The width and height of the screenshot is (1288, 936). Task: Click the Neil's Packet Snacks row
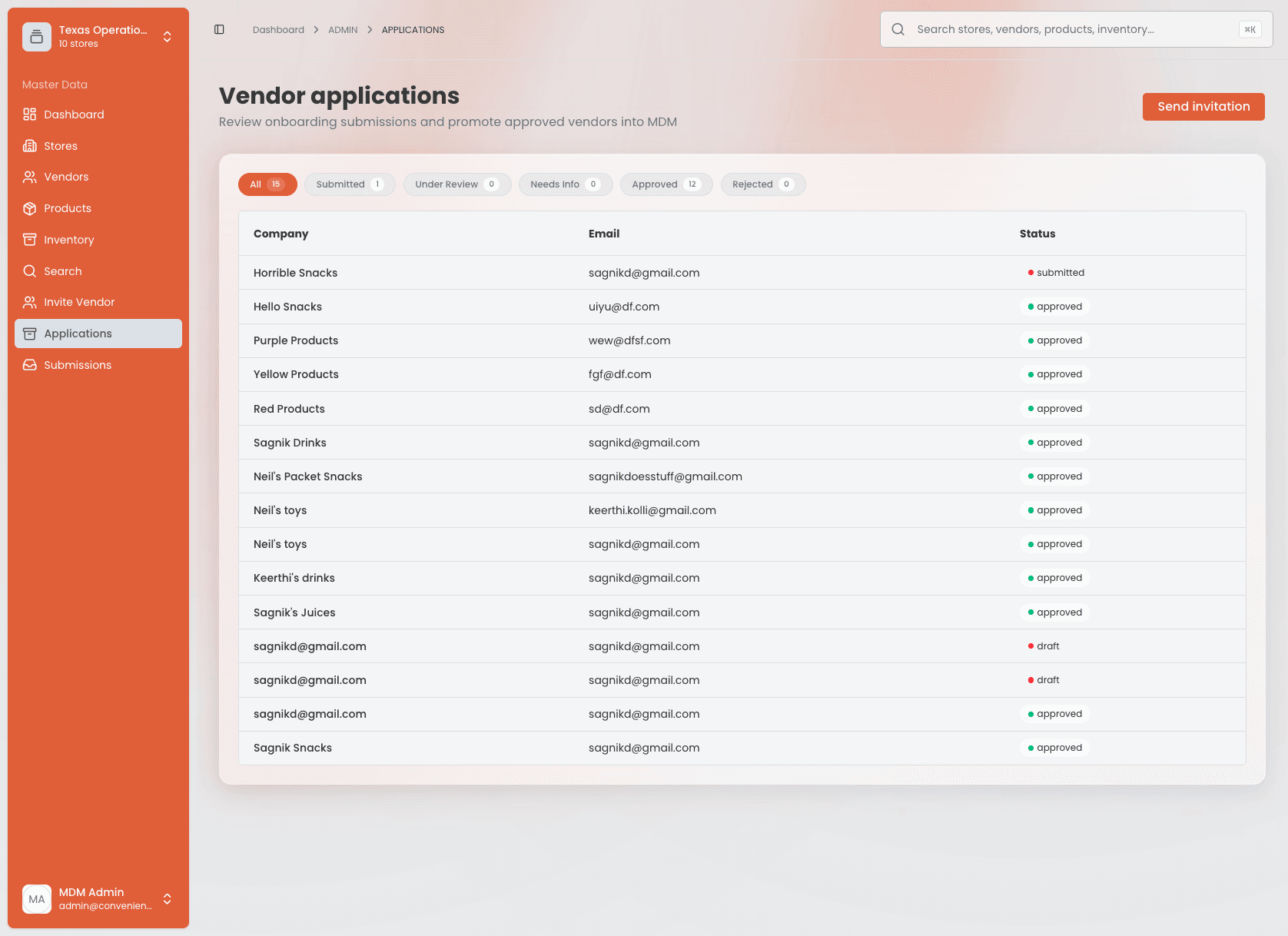pos(742,476)
